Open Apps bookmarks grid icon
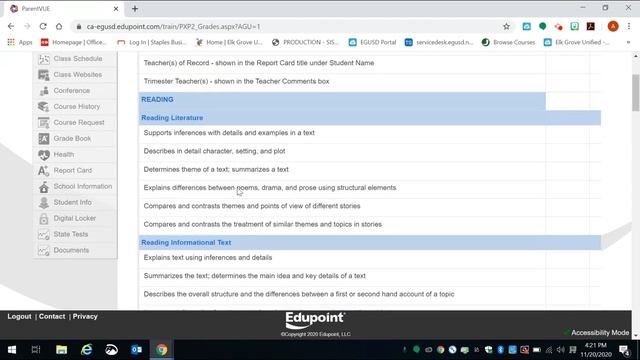 11,42
